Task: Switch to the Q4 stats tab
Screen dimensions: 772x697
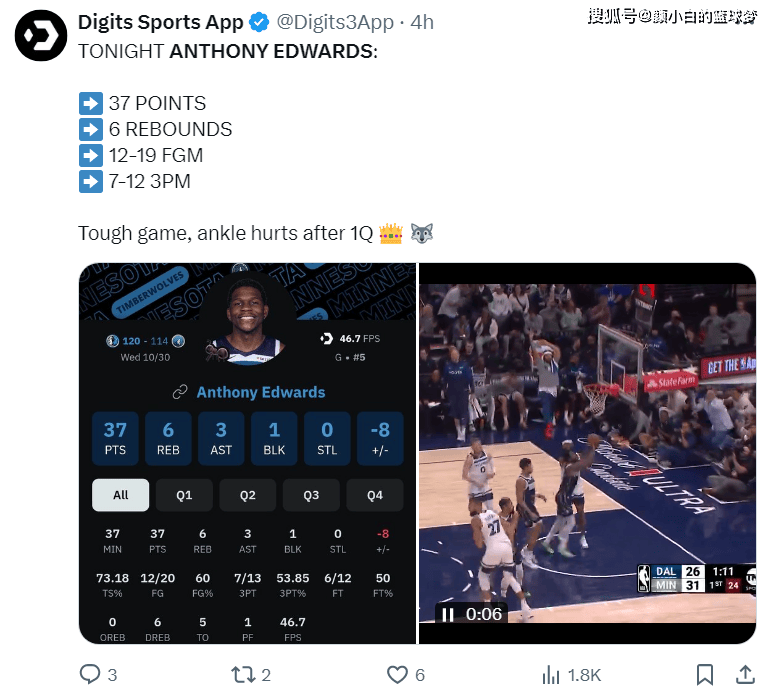Action: (x=375, y=495)
